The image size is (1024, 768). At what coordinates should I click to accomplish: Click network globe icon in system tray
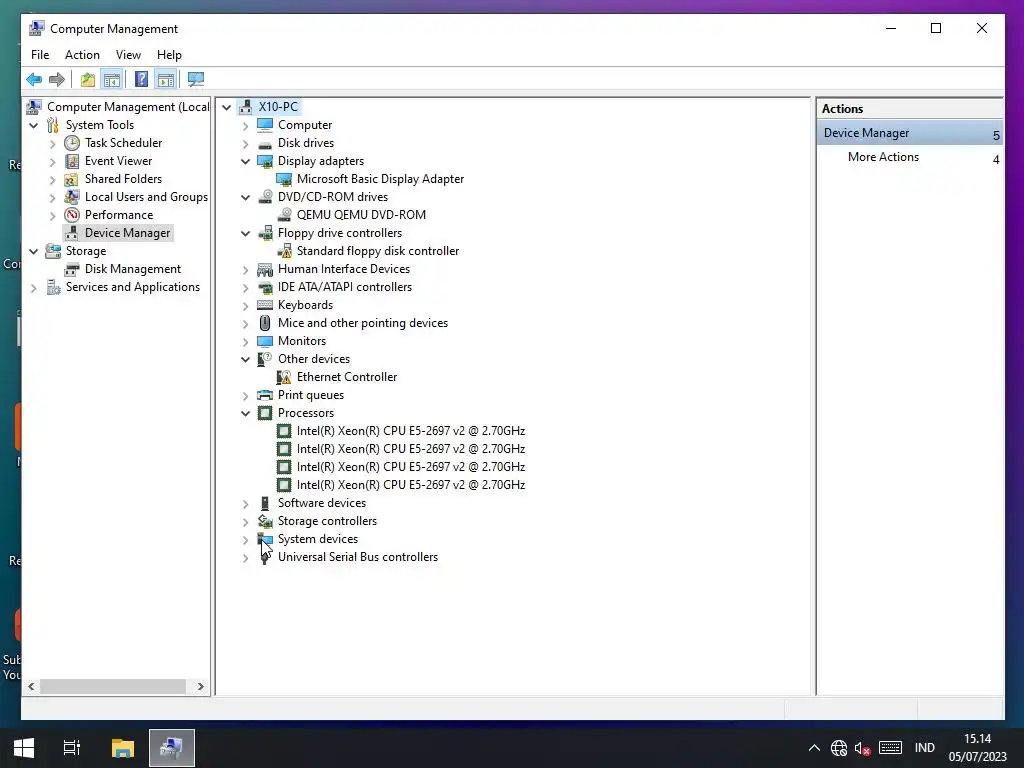pos(839,748)
